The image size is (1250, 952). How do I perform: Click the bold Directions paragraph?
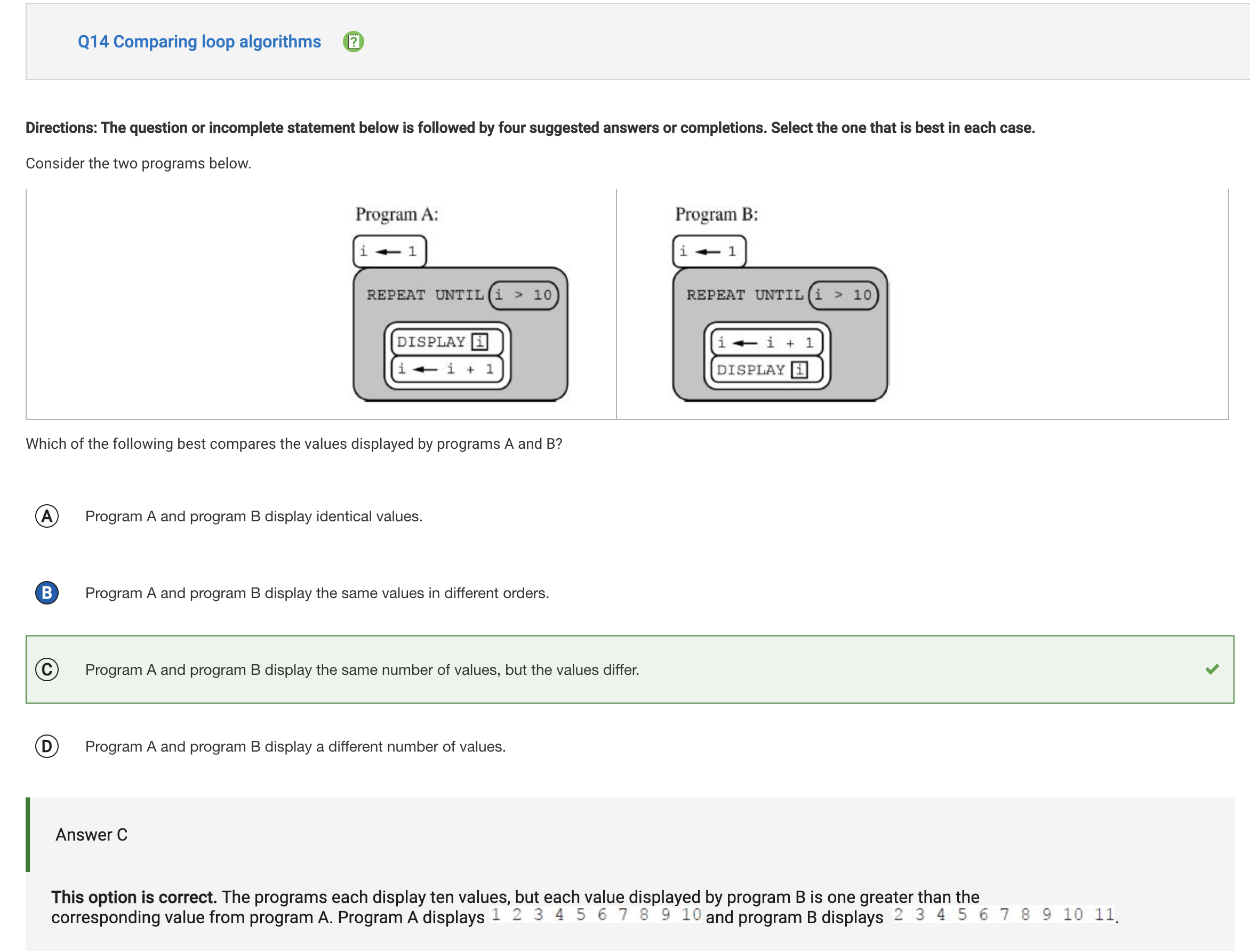click(x=530, y=128)
